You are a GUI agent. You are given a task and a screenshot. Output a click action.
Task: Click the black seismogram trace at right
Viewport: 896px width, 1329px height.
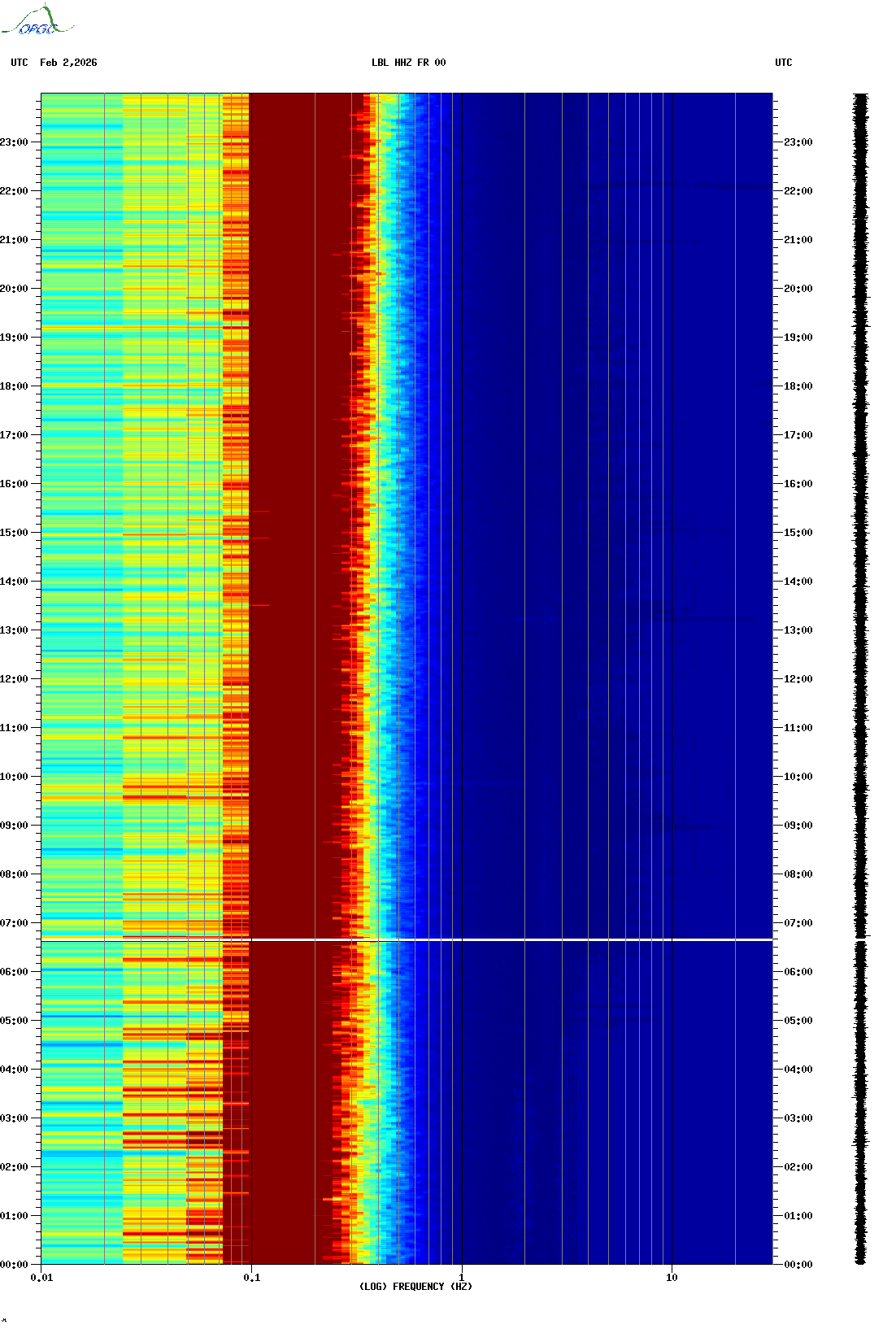(860, 651)
